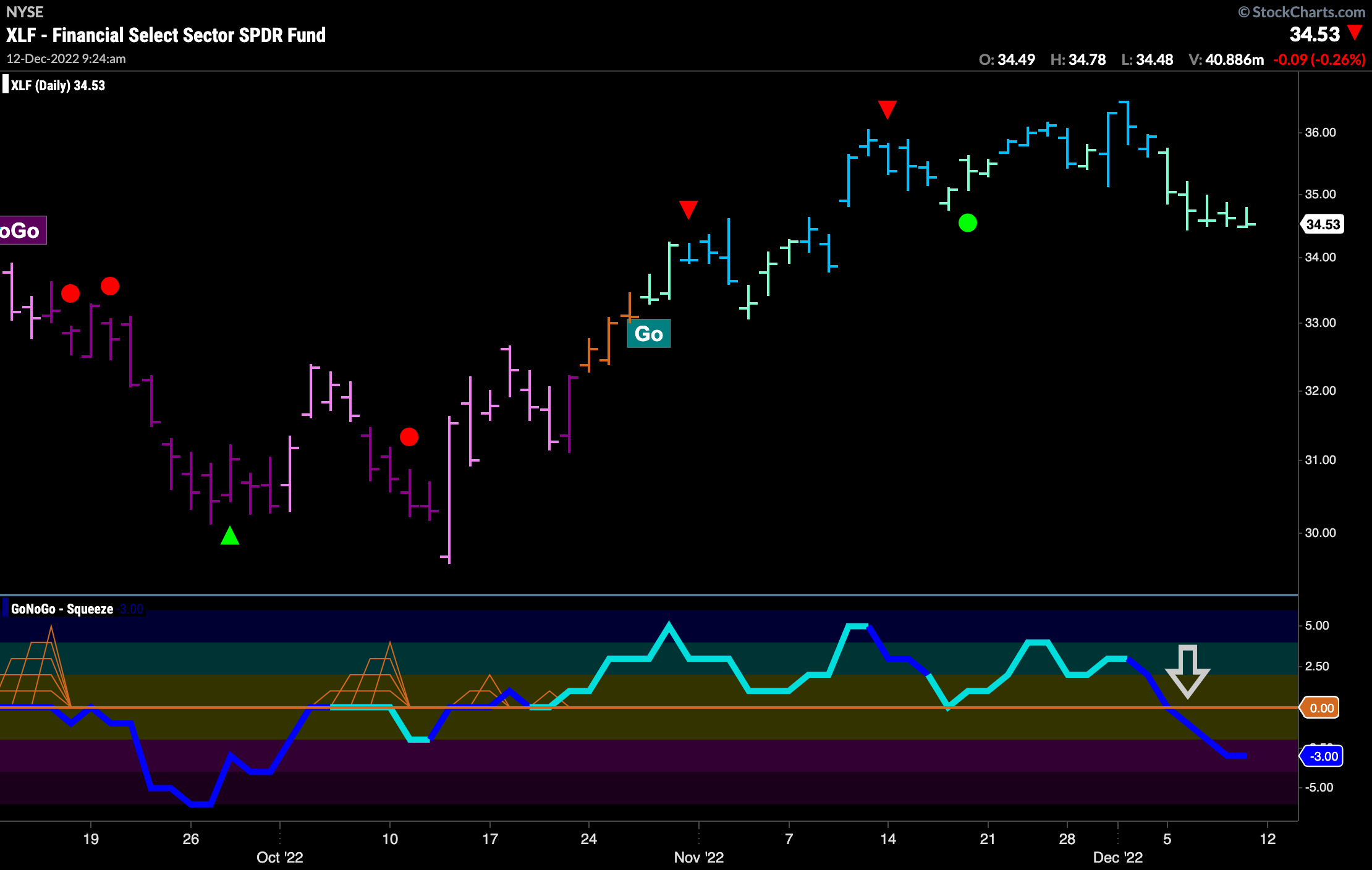This screenshot has width=1372, height=870.
Task: Click the 'NYSE' exchange label
Action: pos(25,12)
